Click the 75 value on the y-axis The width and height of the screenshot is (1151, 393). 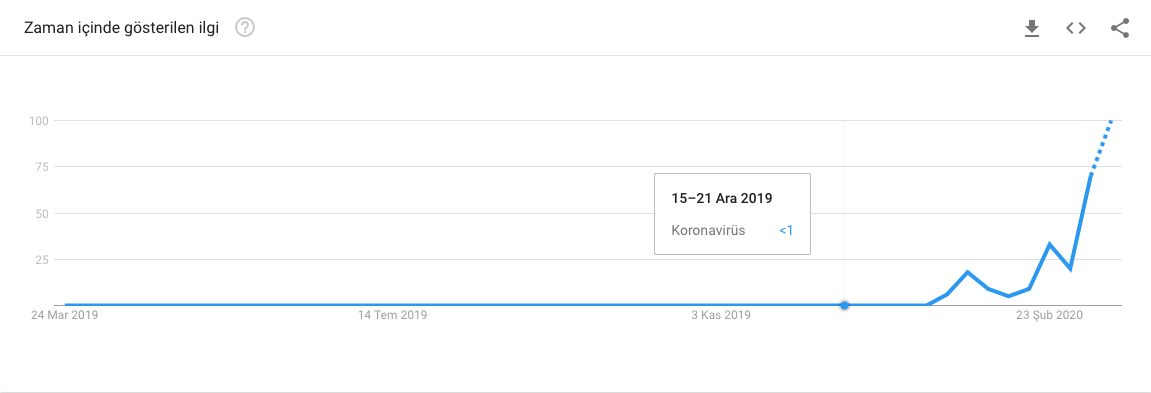[x=41, y=167]
